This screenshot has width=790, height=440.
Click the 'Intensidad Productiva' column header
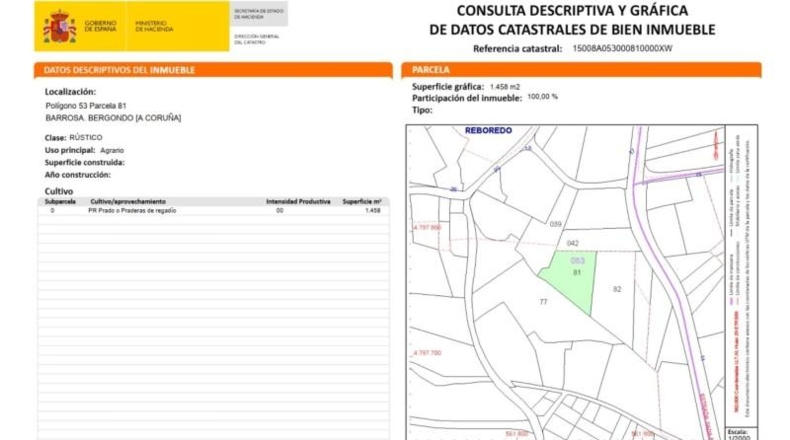point(298,202)
